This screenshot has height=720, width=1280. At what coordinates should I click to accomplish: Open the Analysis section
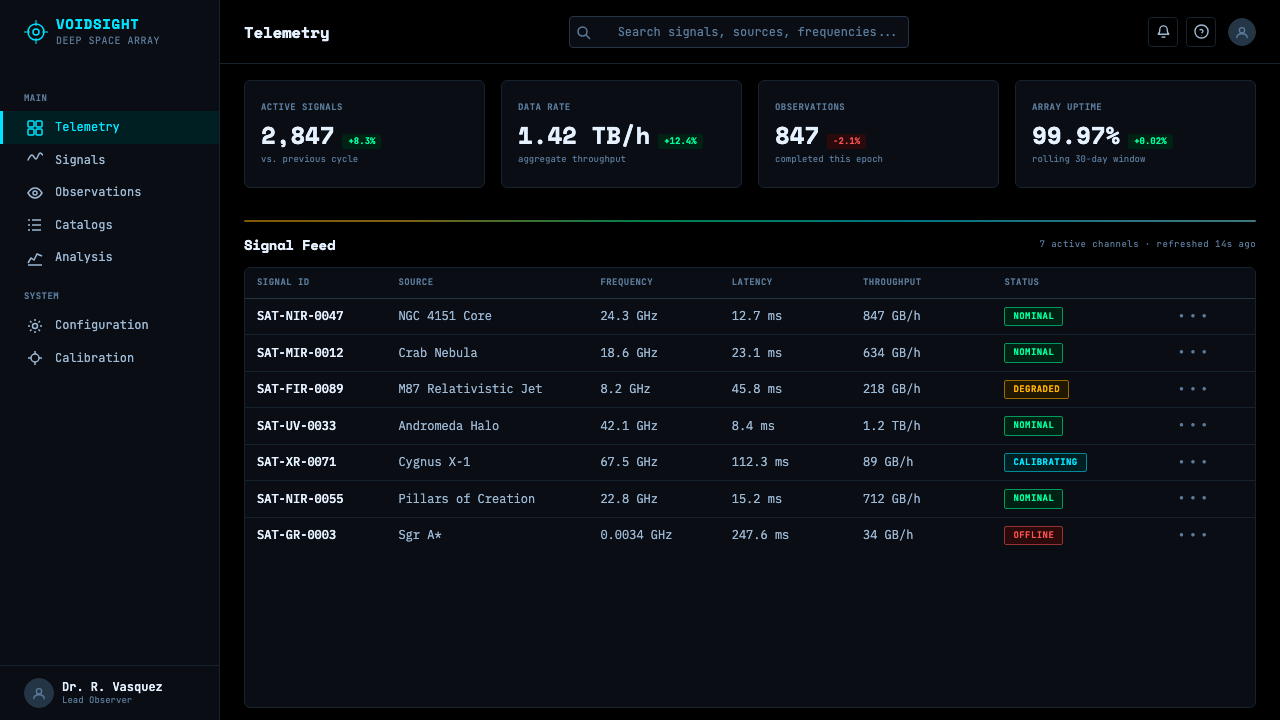[110, 257]
